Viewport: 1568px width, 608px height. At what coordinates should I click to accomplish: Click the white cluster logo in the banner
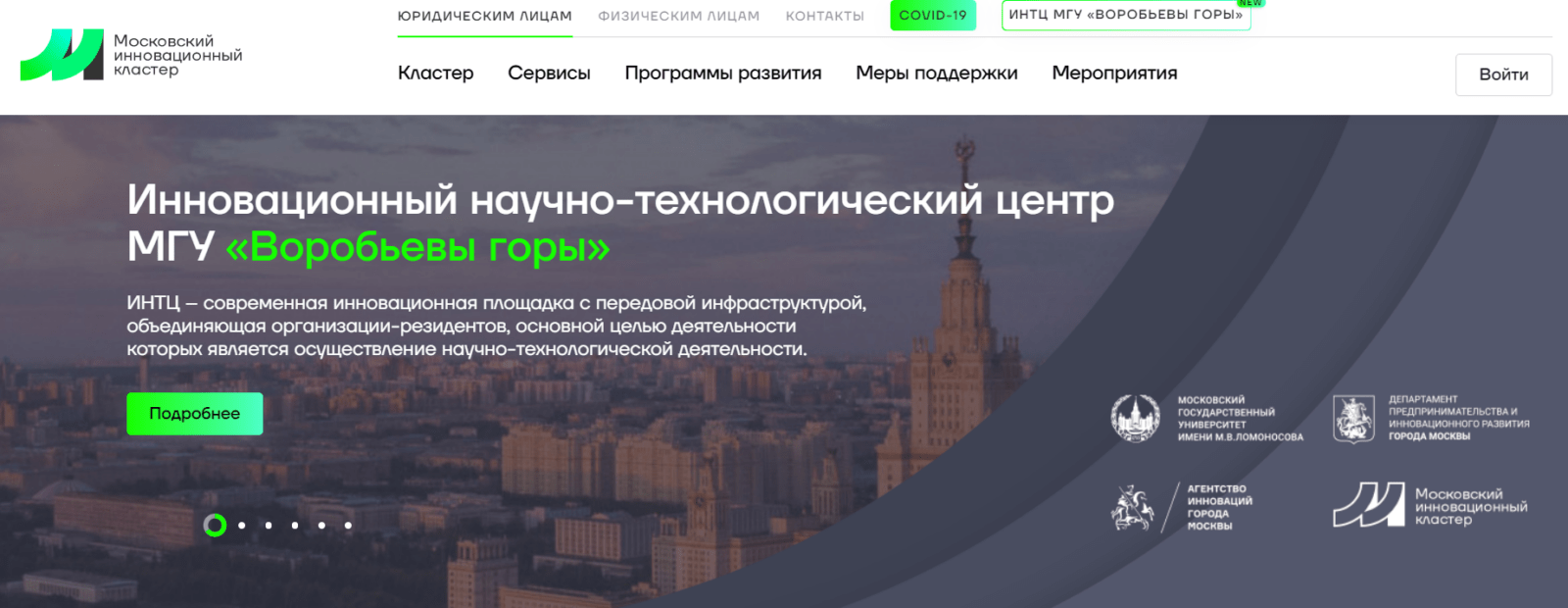point(1368,505)
